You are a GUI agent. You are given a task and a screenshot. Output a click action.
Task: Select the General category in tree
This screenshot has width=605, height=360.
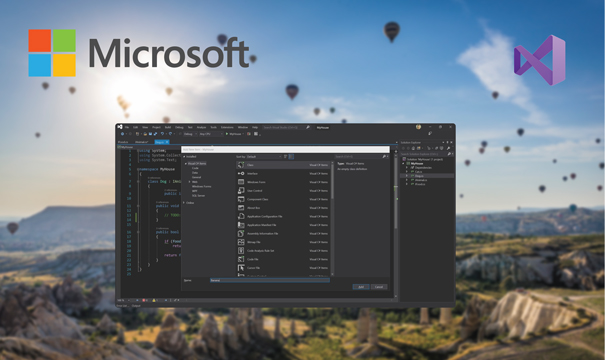click(x=196, y=177)
